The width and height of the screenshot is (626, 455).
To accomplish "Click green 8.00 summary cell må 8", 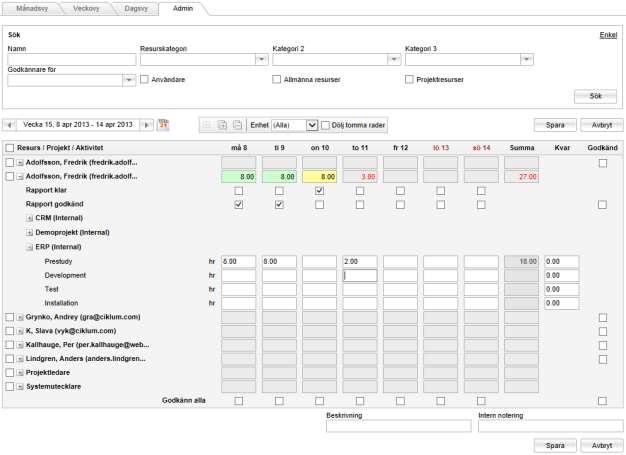I will tap(239, 177).
